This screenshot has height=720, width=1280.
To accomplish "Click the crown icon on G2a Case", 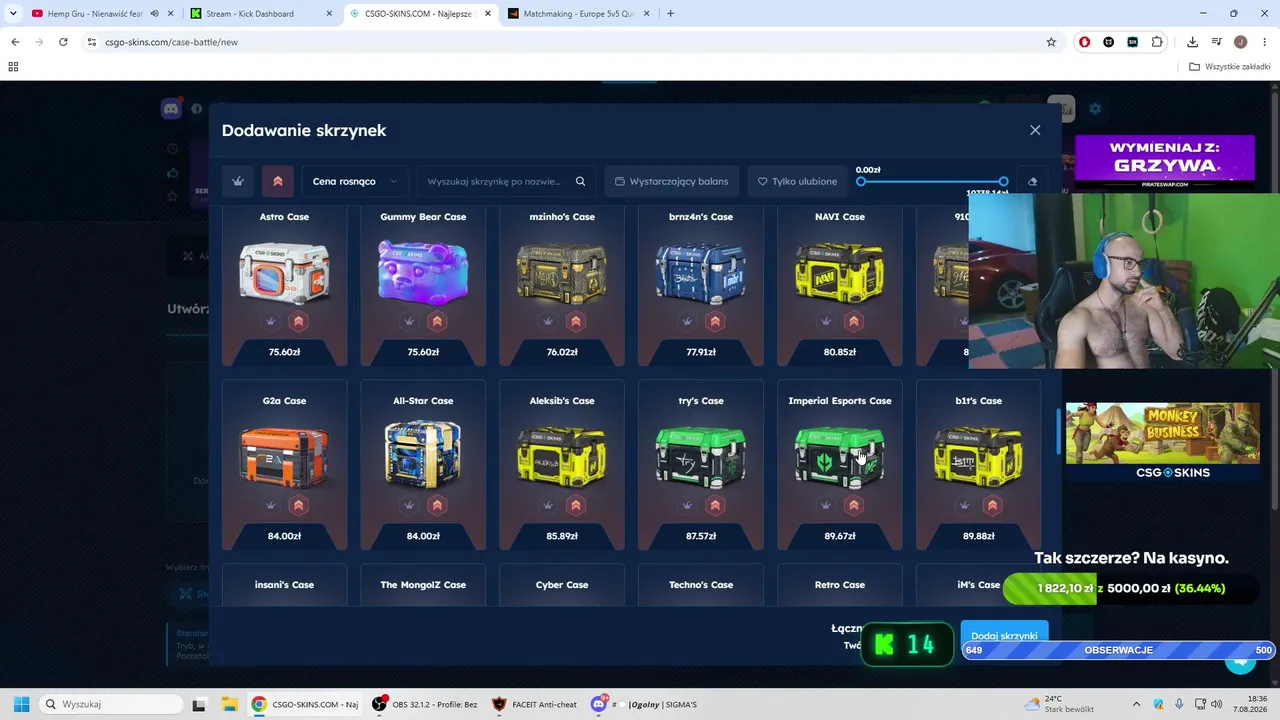I will 270,505.
